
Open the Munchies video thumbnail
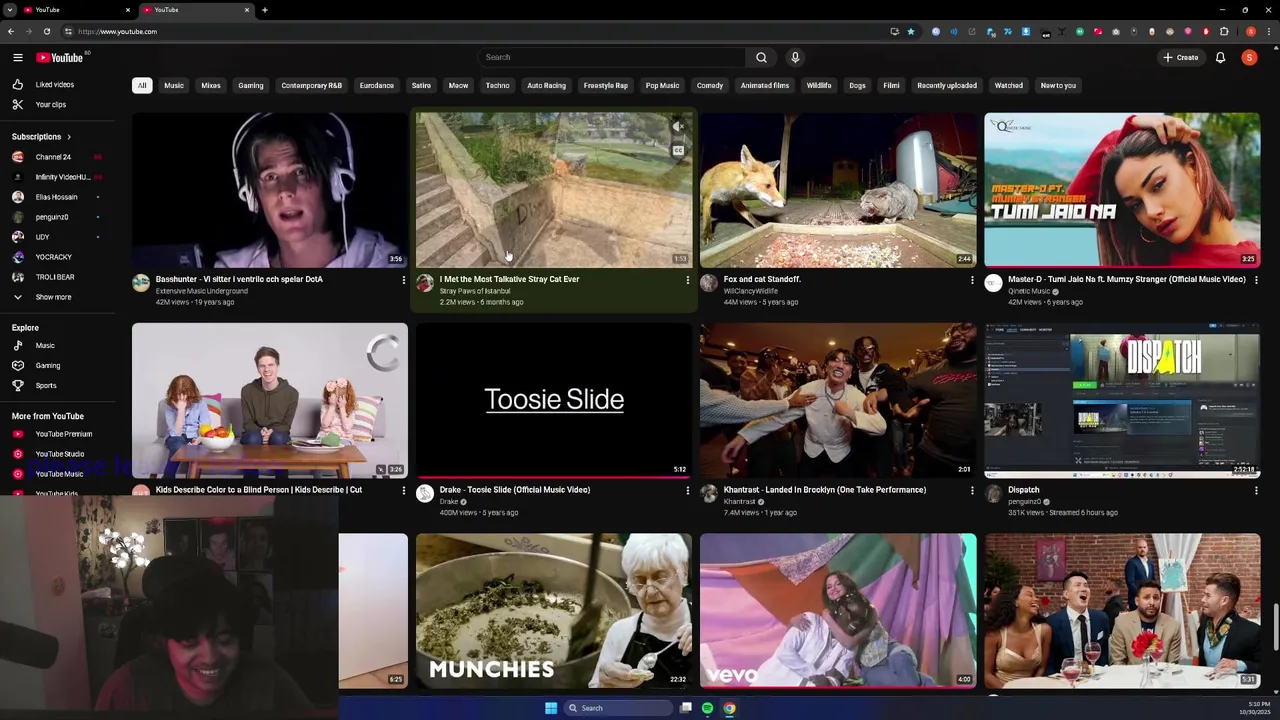click(554, 611)
